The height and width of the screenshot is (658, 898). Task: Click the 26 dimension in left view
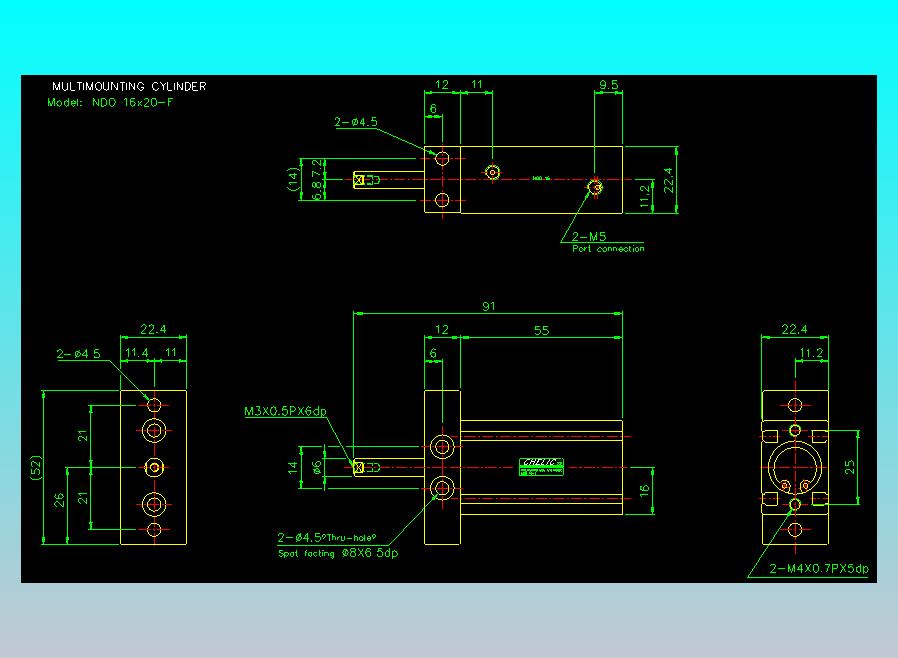[x=59, y=501]
